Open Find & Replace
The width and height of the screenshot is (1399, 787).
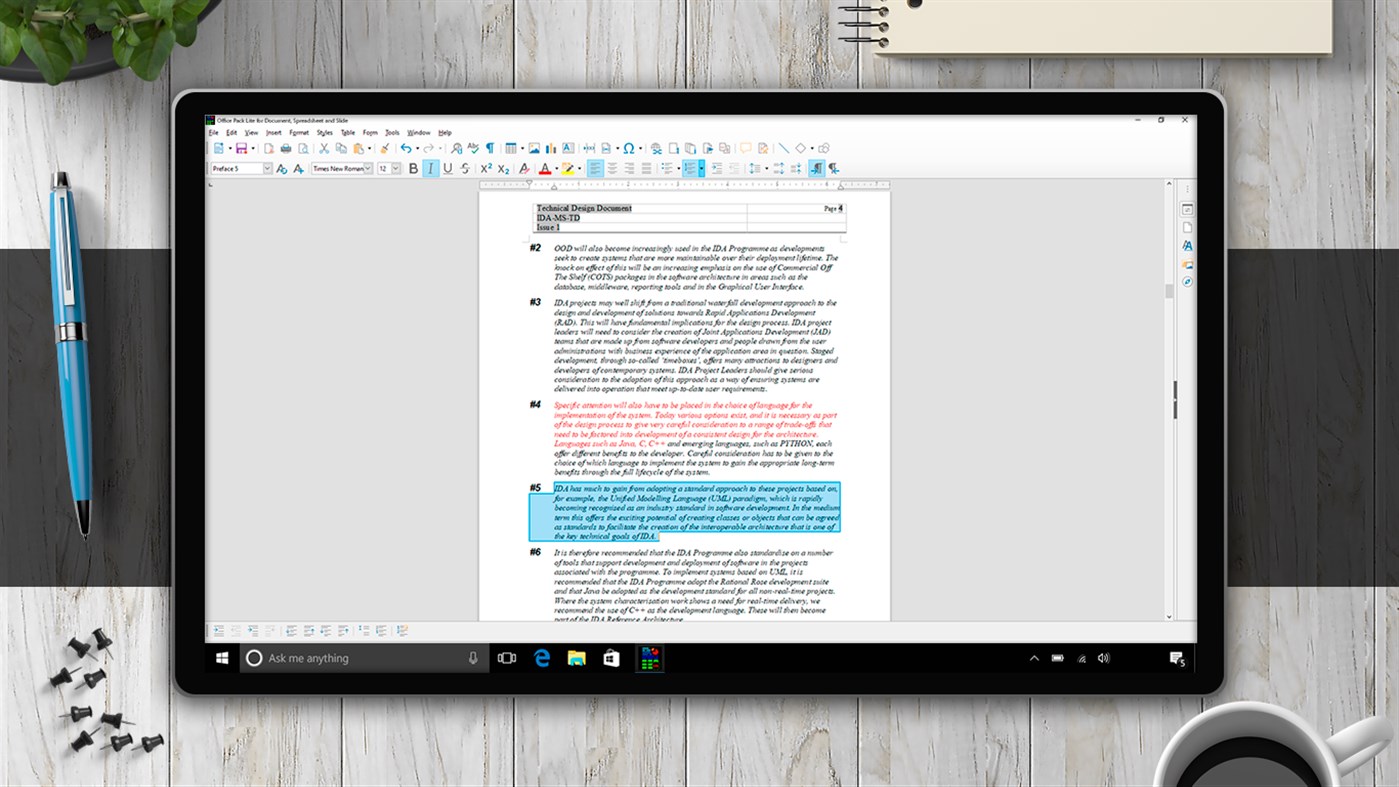point(455,147)
